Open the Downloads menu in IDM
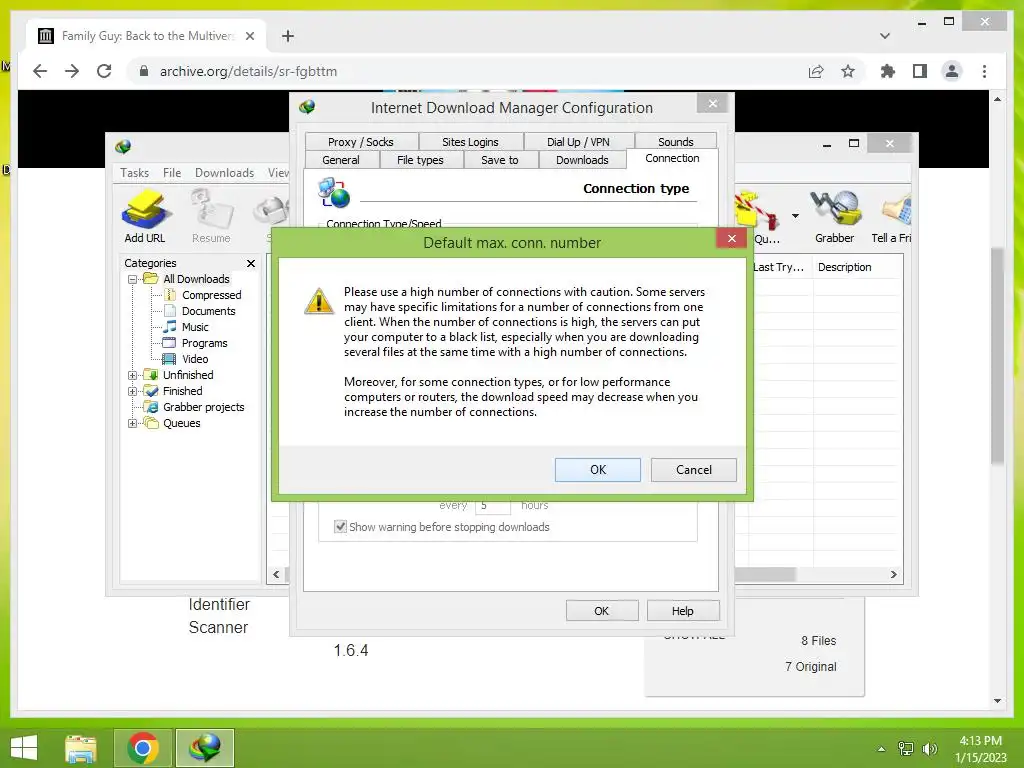 coord(224,172)
